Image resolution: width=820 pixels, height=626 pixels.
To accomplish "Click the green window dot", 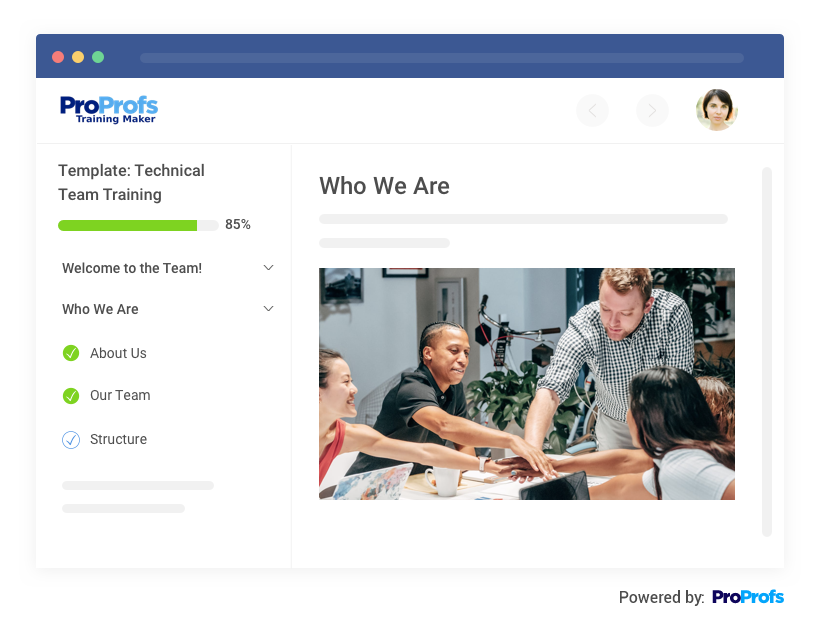I will [98, 57].
